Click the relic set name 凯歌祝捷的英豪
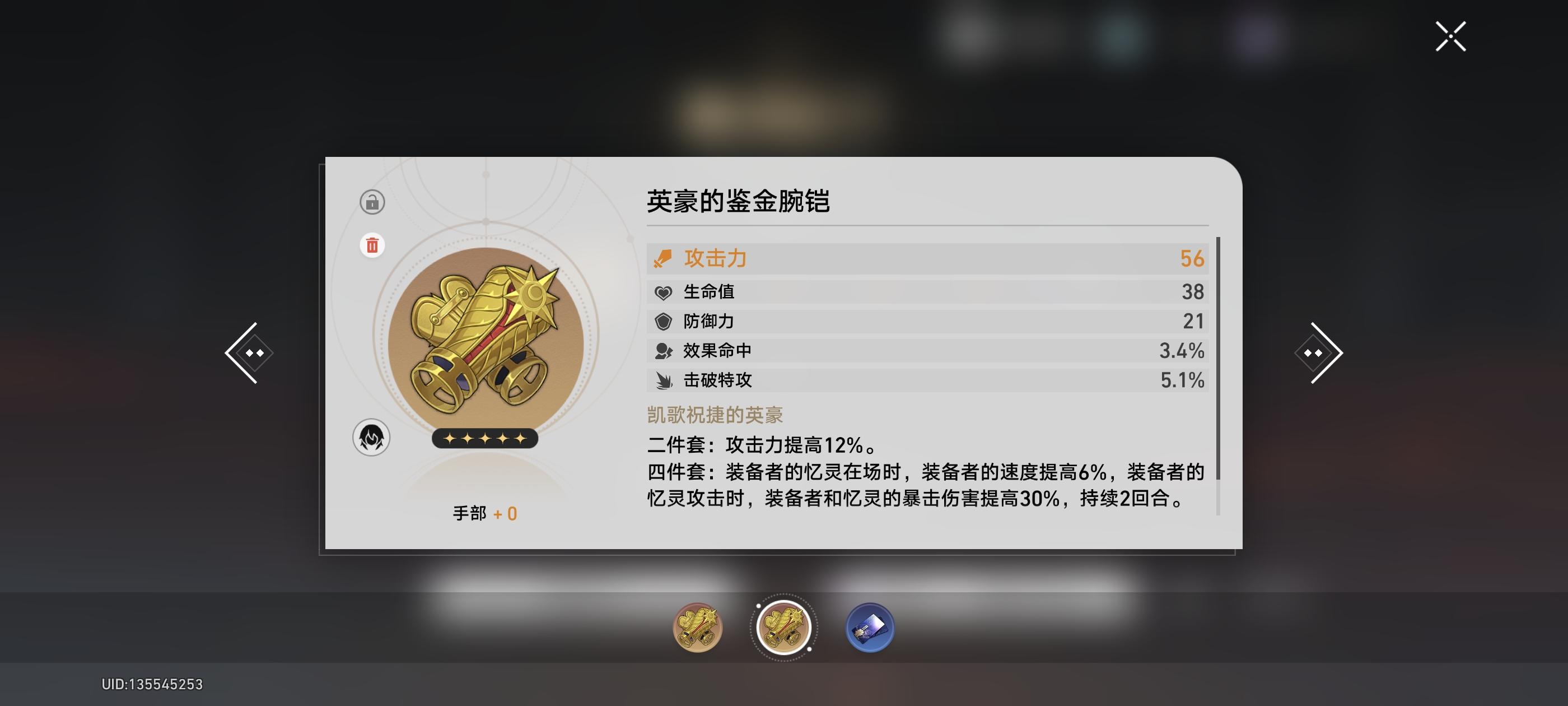The image size is (1568, 706). click(x=715, y=415)
